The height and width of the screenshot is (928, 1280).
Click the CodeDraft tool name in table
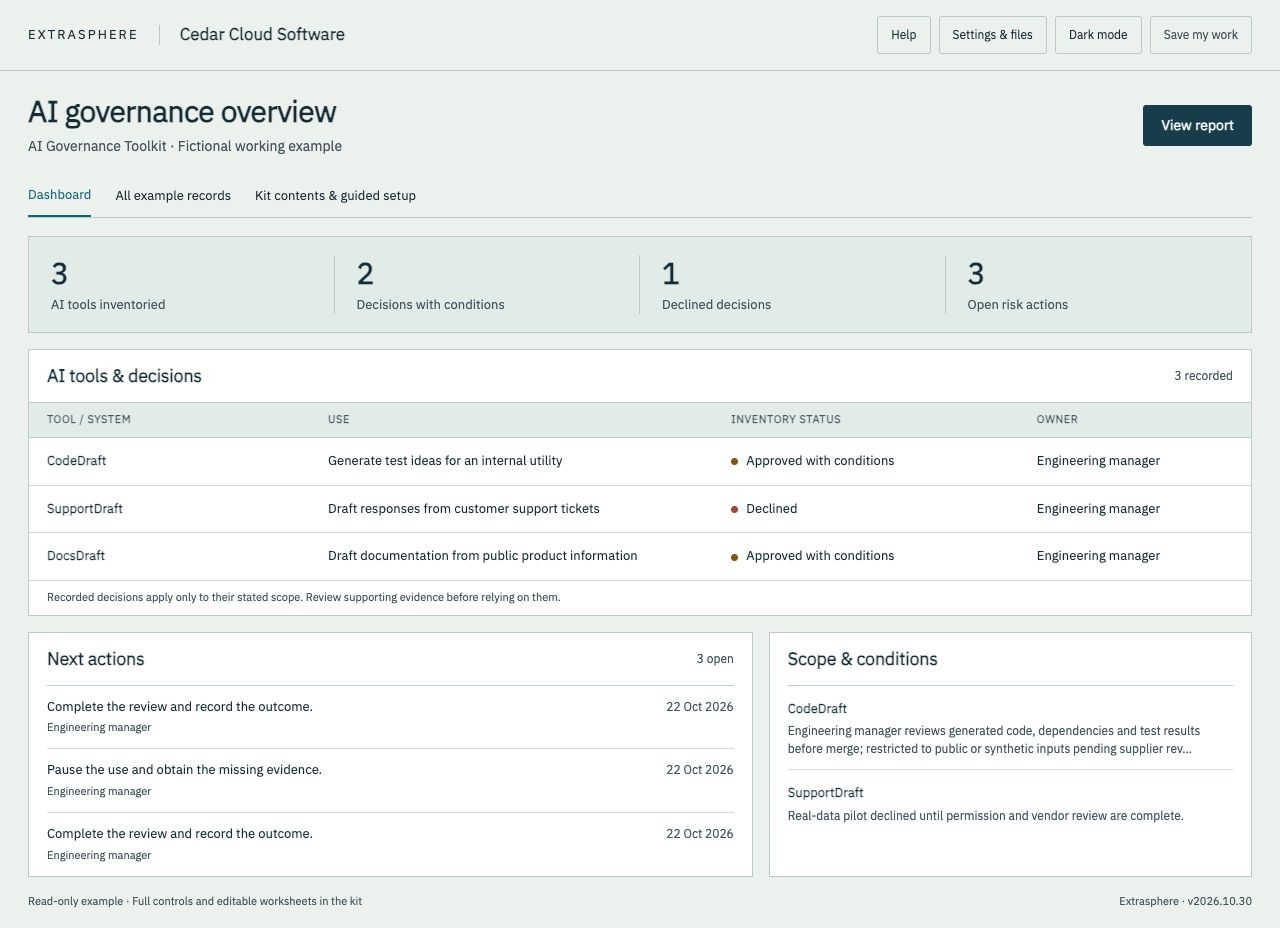[x=76, y=461]
